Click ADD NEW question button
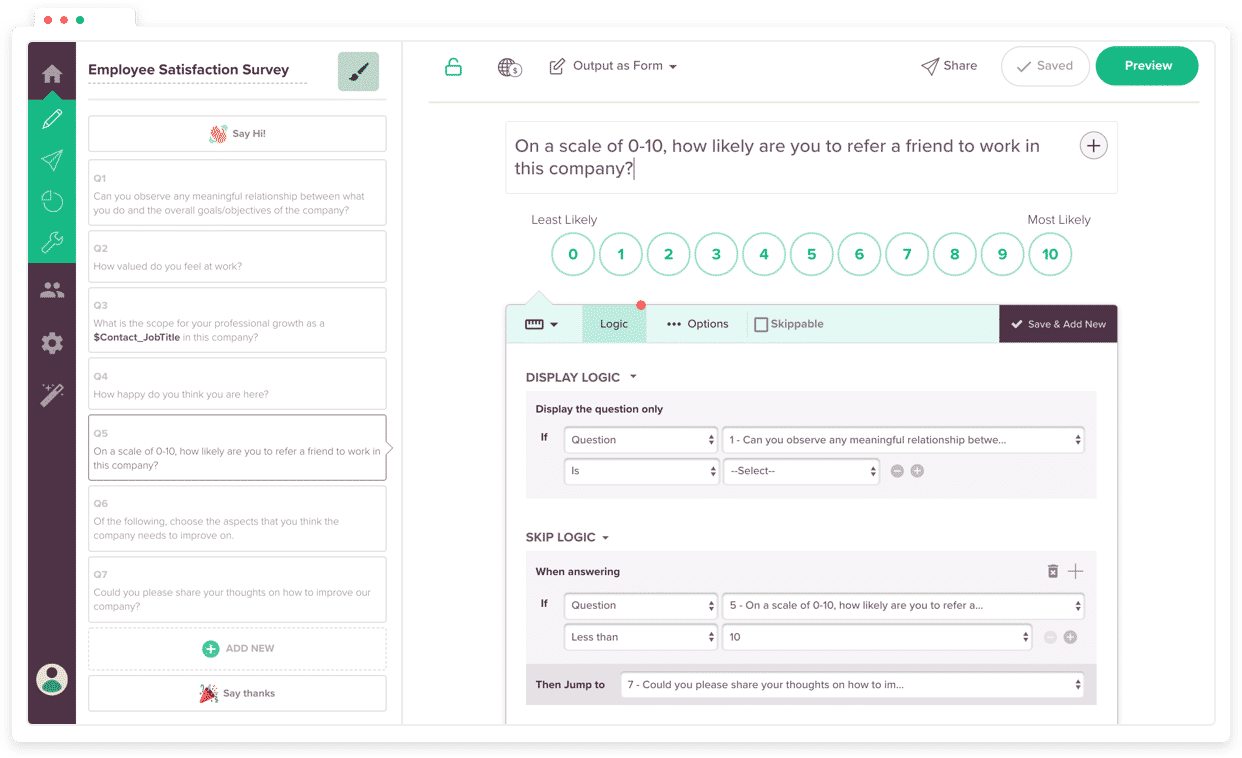Screen dimensions: 1242x758 (x=237, y=648)
